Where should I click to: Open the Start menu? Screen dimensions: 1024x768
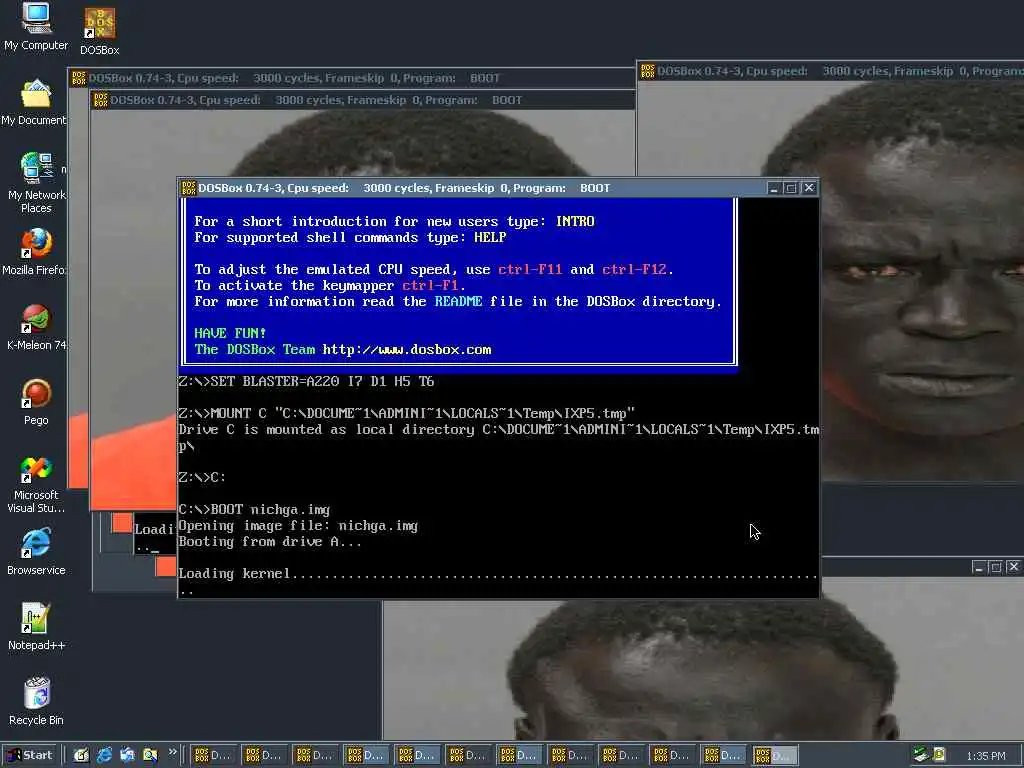pyautogui.click(x=29, y=755)
